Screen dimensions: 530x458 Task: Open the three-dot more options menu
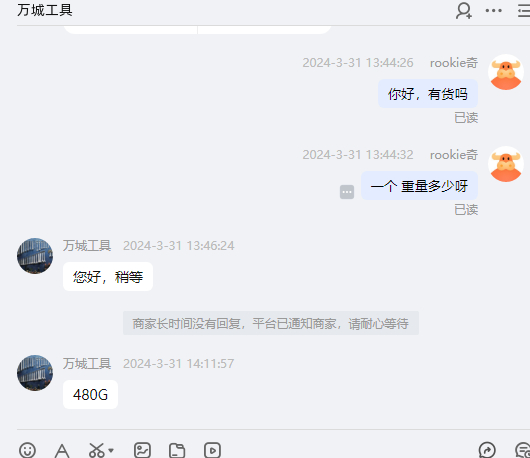pyautogui.click(x=493, y=11)
